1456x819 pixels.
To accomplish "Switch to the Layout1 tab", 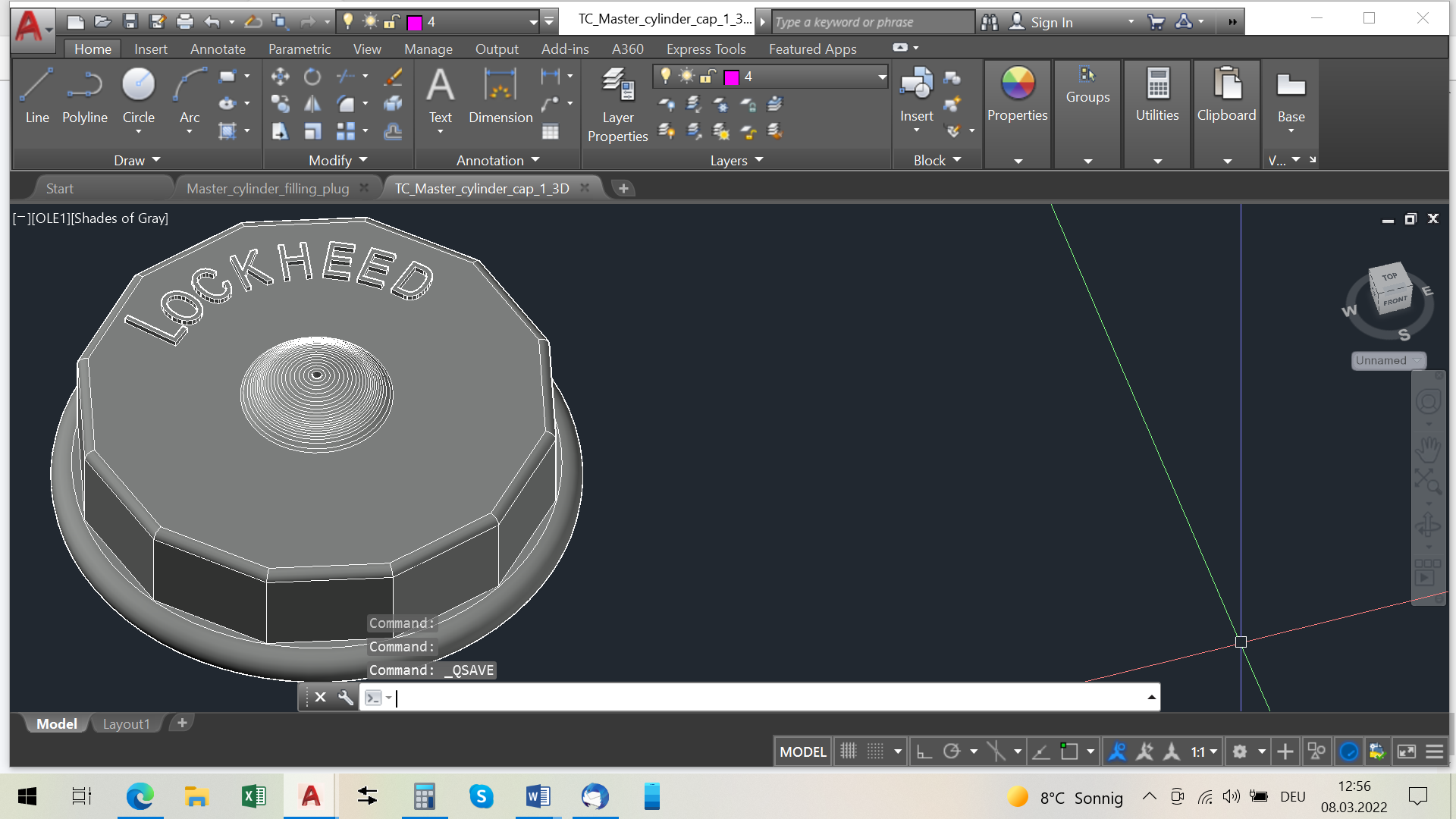I will (126, 723).
